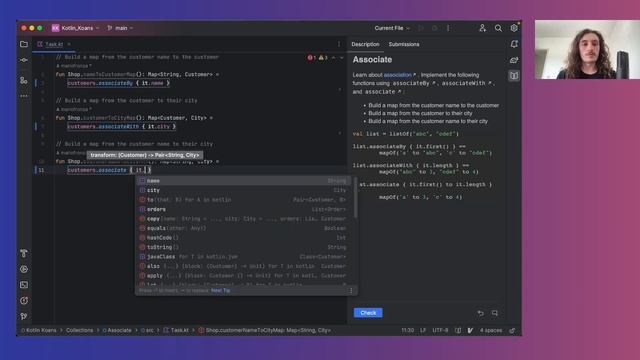Choose 'hashCode()' in the completion list
Viewport: 640px width, 360px height.
pos(244,238)
